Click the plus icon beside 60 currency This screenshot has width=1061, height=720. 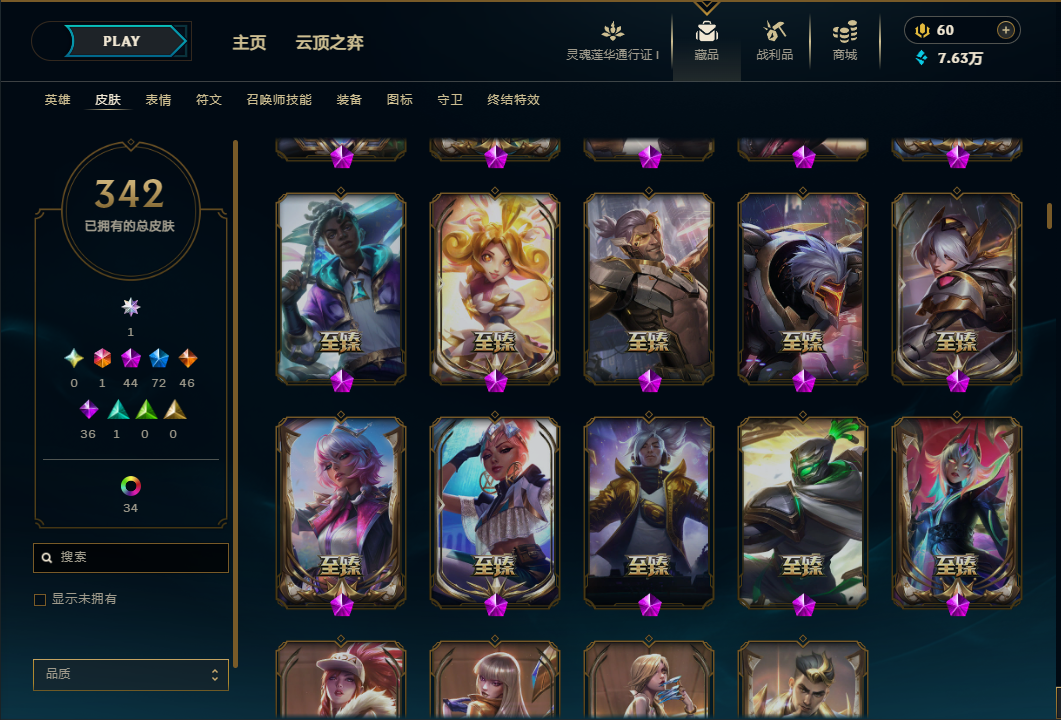click(x=1006, y=30)
